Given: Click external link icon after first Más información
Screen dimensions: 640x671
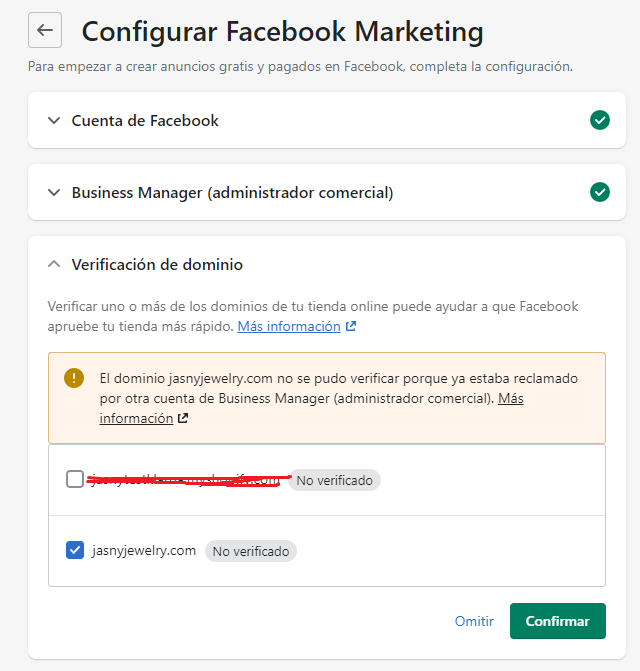Looking at the screenshot, I should 350,327.
